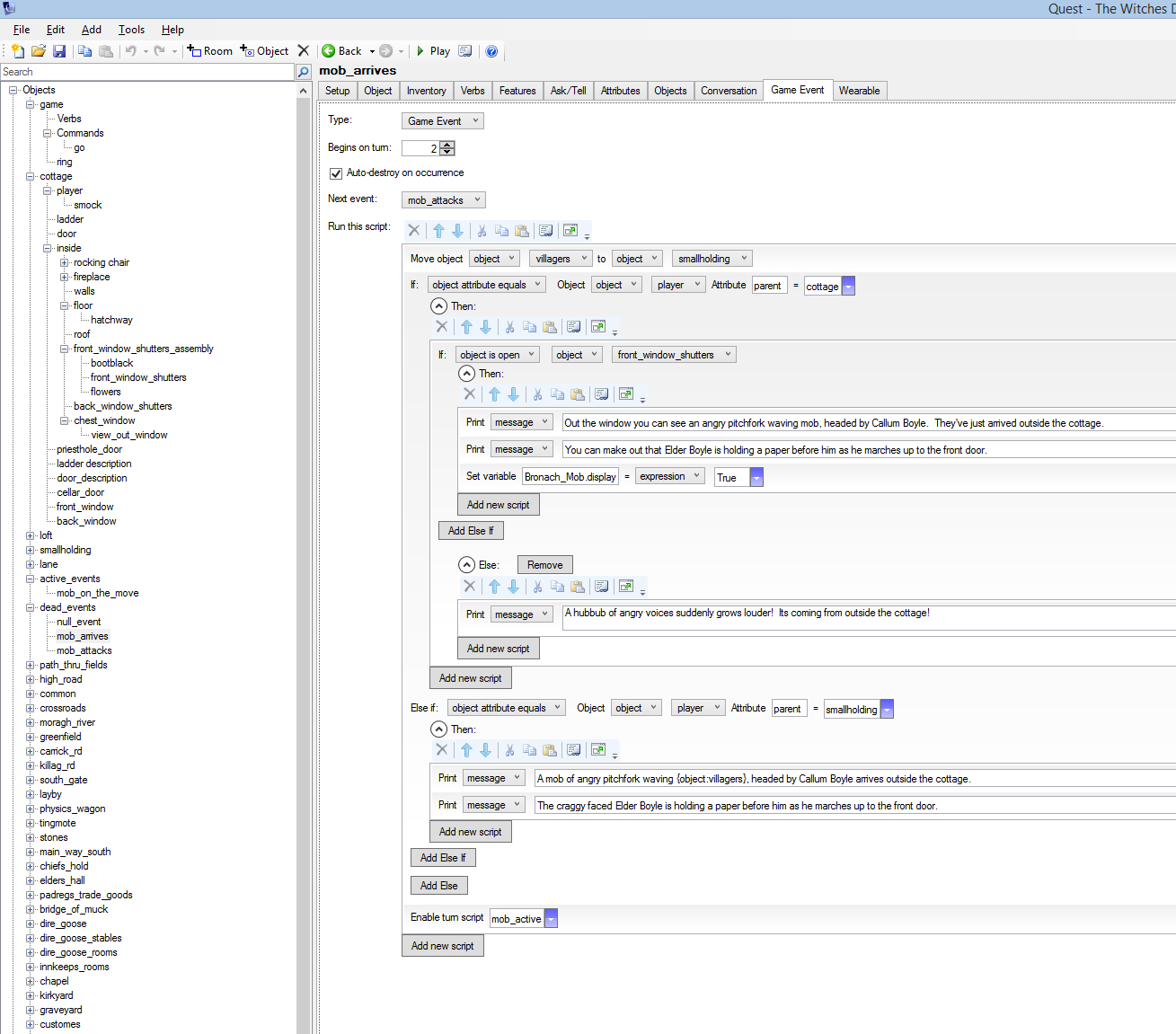Click the Save icon in the main toolbar
The image size is (1176, 1034).
pos(59,51)
